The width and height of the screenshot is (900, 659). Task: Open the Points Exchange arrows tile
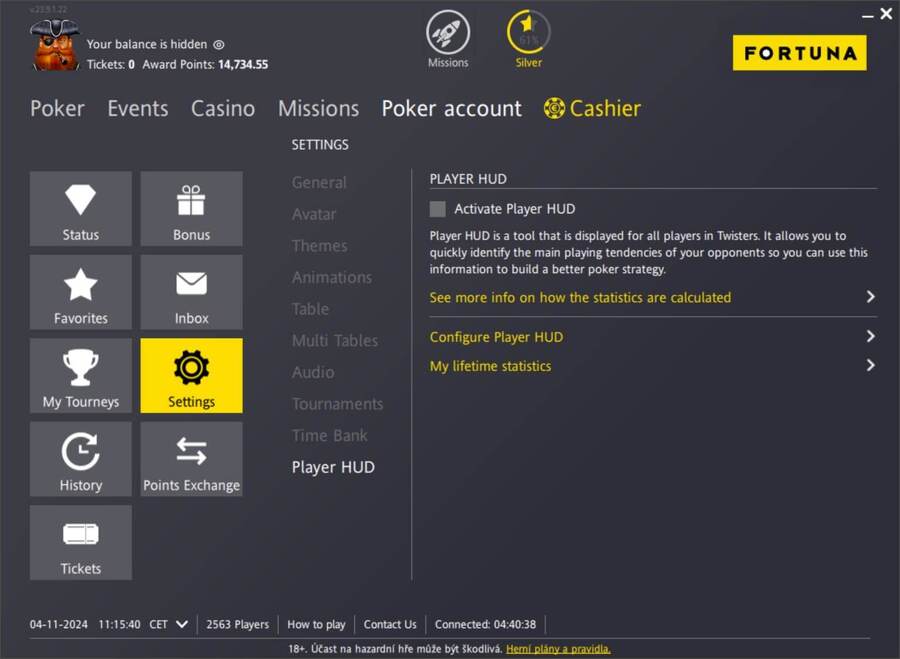tap(192, 459)
